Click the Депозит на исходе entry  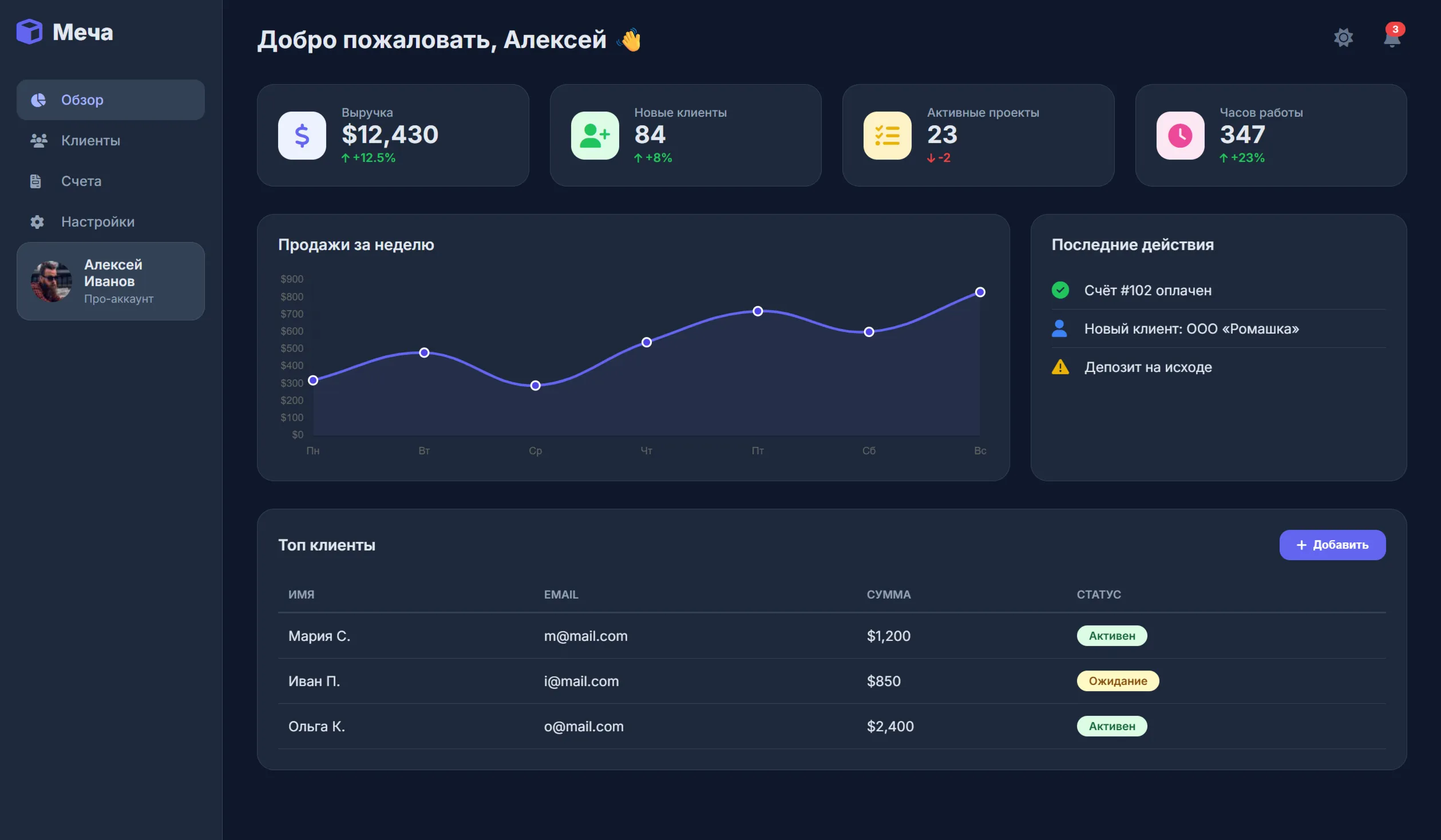coord(1218,367)
